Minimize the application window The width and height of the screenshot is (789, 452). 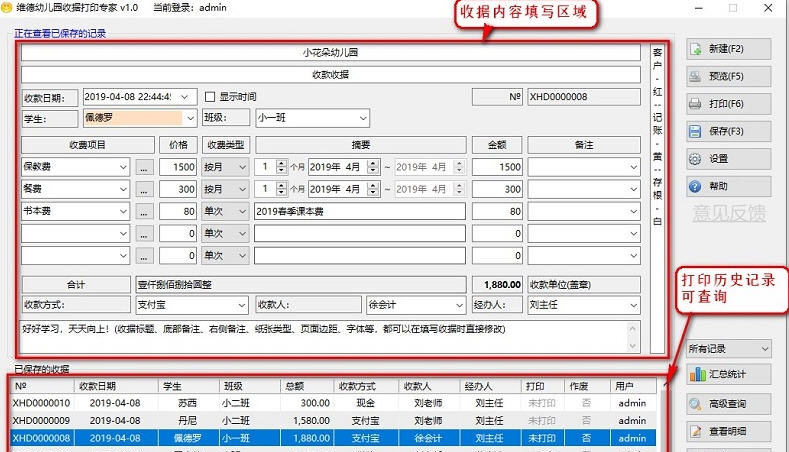698,8
